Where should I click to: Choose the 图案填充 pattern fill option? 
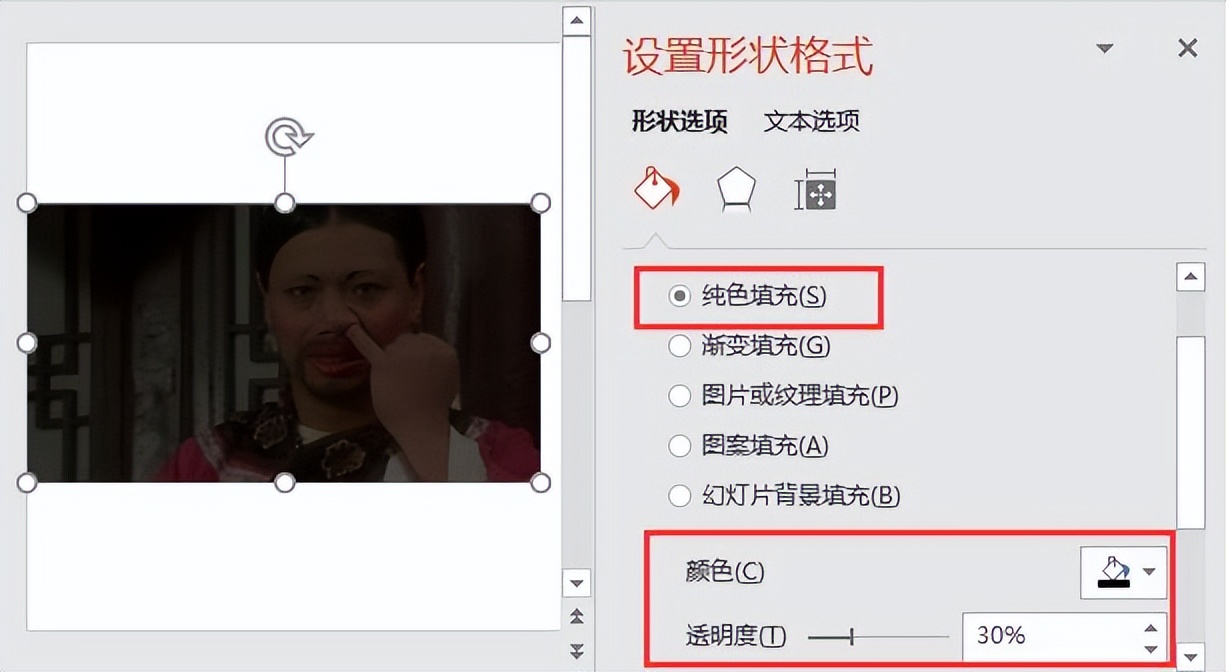749,446
